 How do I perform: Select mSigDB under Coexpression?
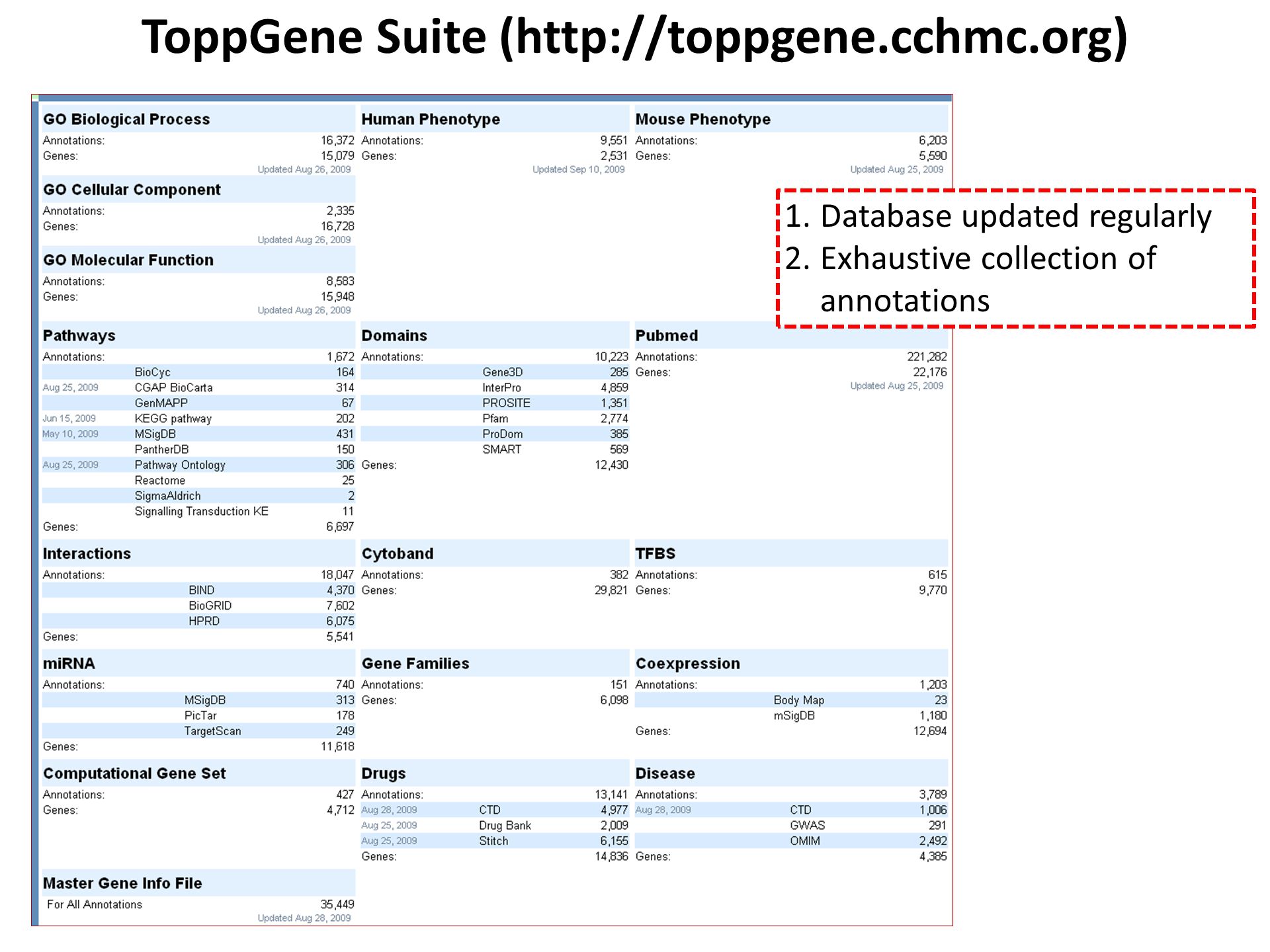click(791, 715)
